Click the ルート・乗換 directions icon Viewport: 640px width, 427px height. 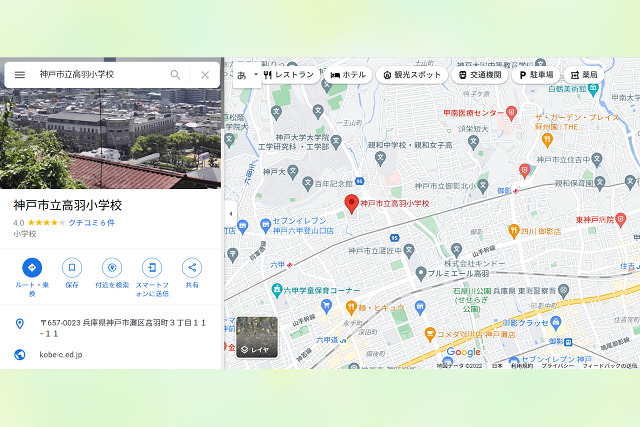point(32,268)
